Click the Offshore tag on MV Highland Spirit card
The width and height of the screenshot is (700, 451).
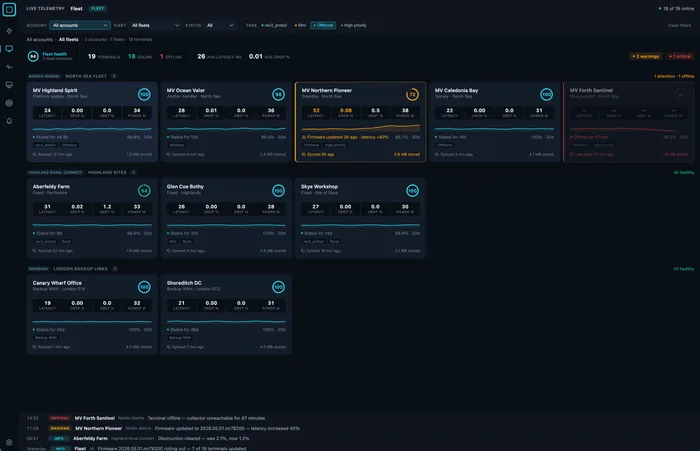point(69,145)
